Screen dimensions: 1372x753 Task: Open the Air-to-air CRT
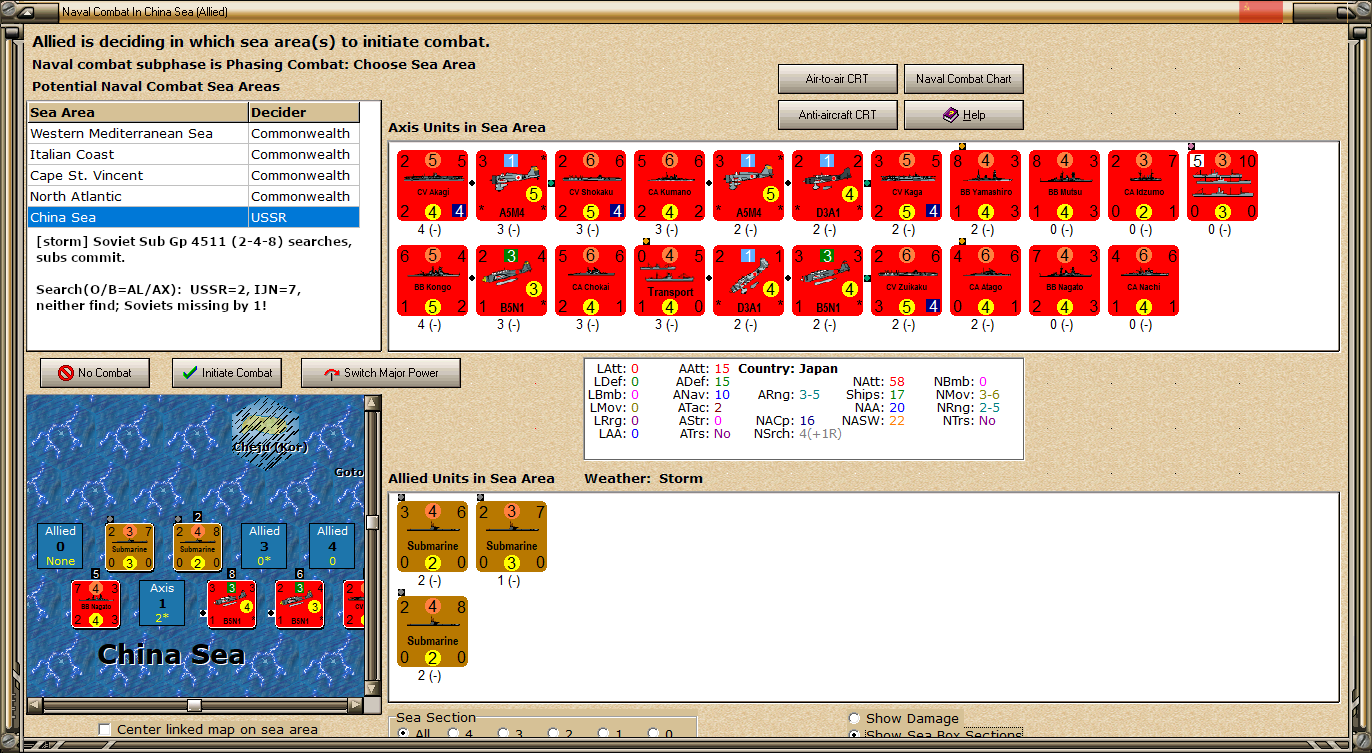tap(837, 79)
